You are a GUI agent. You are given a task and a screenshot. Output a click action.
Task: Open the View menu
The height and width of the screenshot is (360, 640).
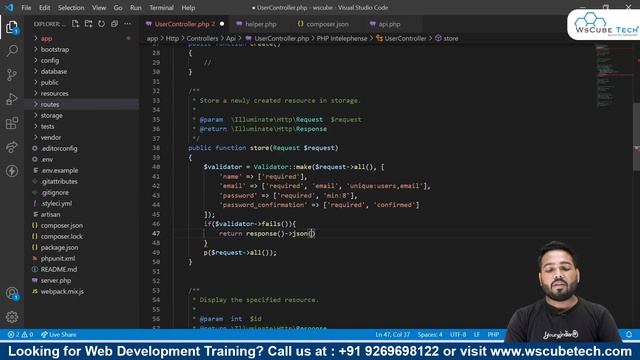99,8
